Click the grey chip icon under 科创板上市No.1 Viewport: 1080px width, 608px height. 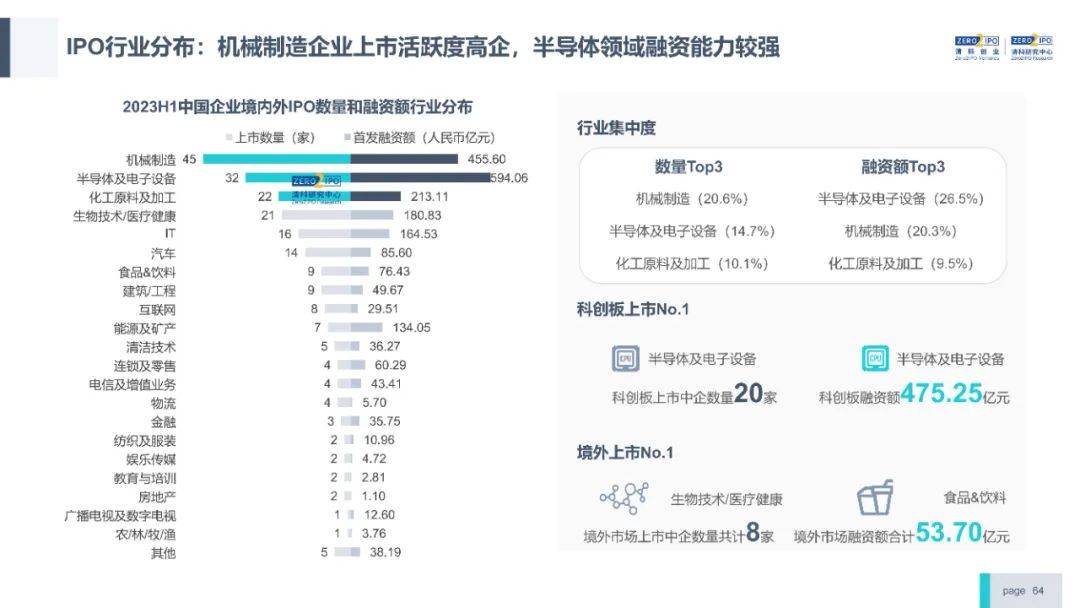[625, 359]
